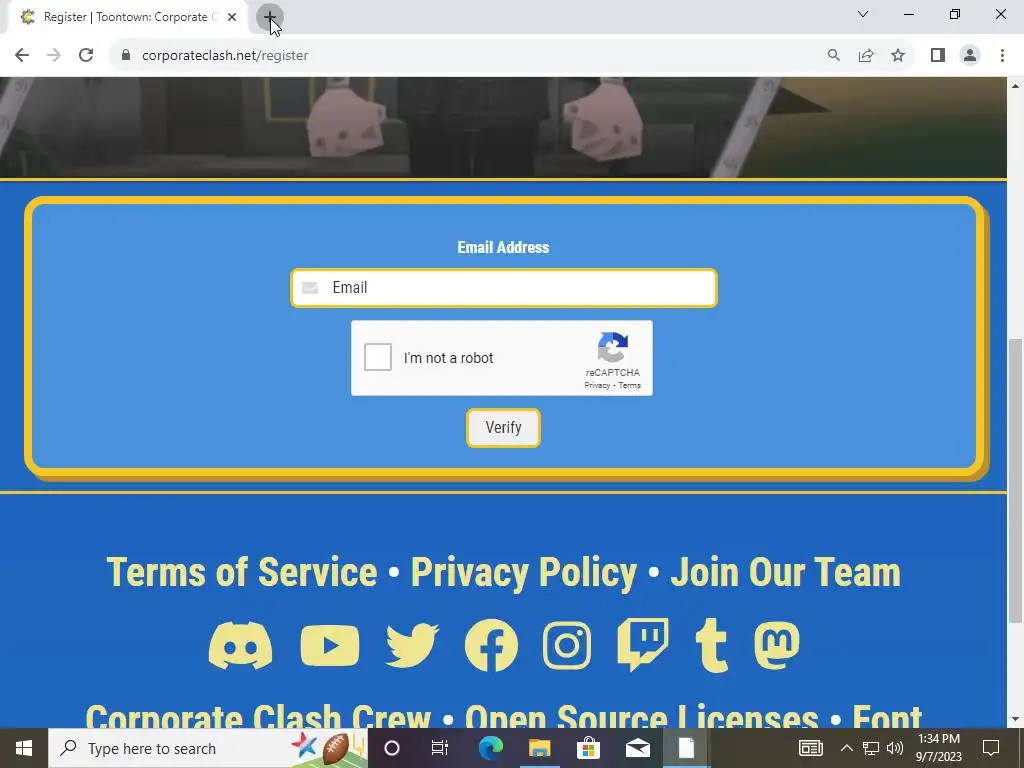Image resolution: width=1024 pixels, height=768 pixels.
Task: Open Task View on the taskbar
Action: pos(440,748)
